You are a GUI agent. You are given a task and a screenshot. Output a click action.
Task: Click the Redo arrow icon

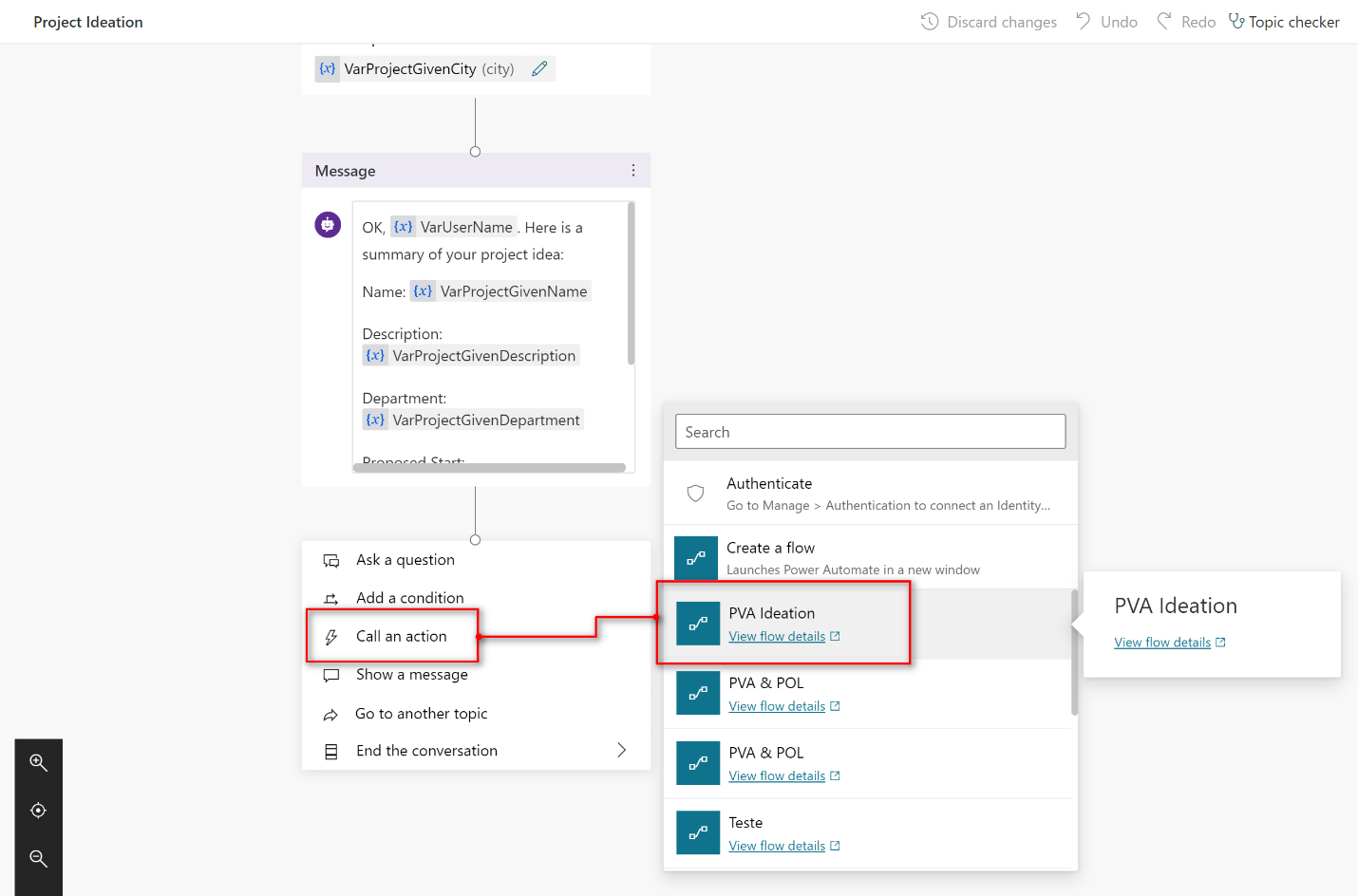(1164, 21)
